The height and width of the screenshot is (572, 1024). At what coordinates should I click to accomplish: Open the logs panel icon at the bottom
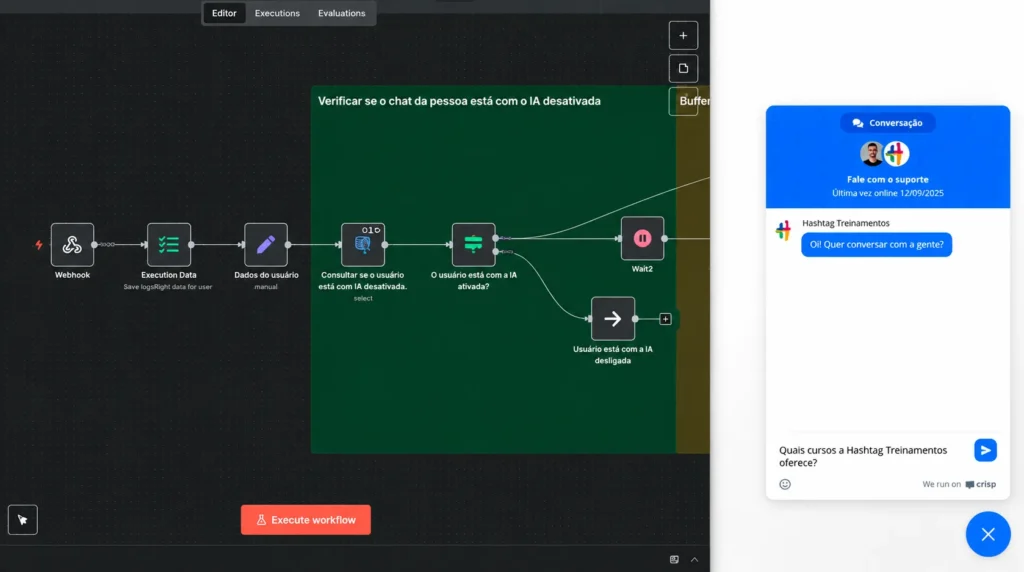click(674, 560)
